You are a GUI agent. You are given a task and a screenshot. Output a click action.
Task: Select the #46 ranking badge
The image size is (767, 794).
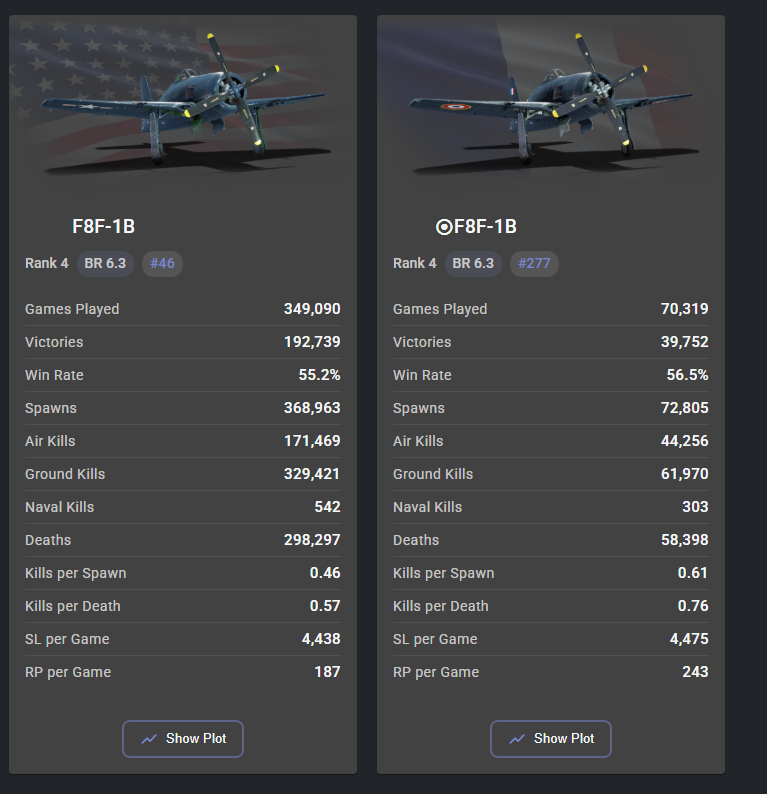(x=162, y=264)
